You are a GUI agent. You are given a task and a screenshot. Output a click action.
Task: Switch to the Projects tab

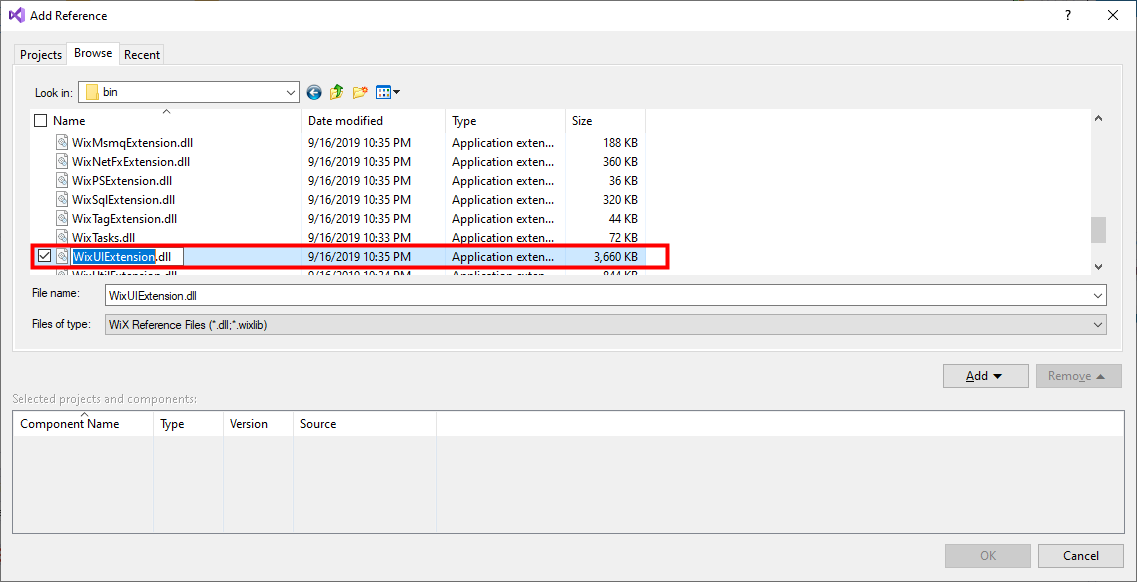tap(41, 55)
